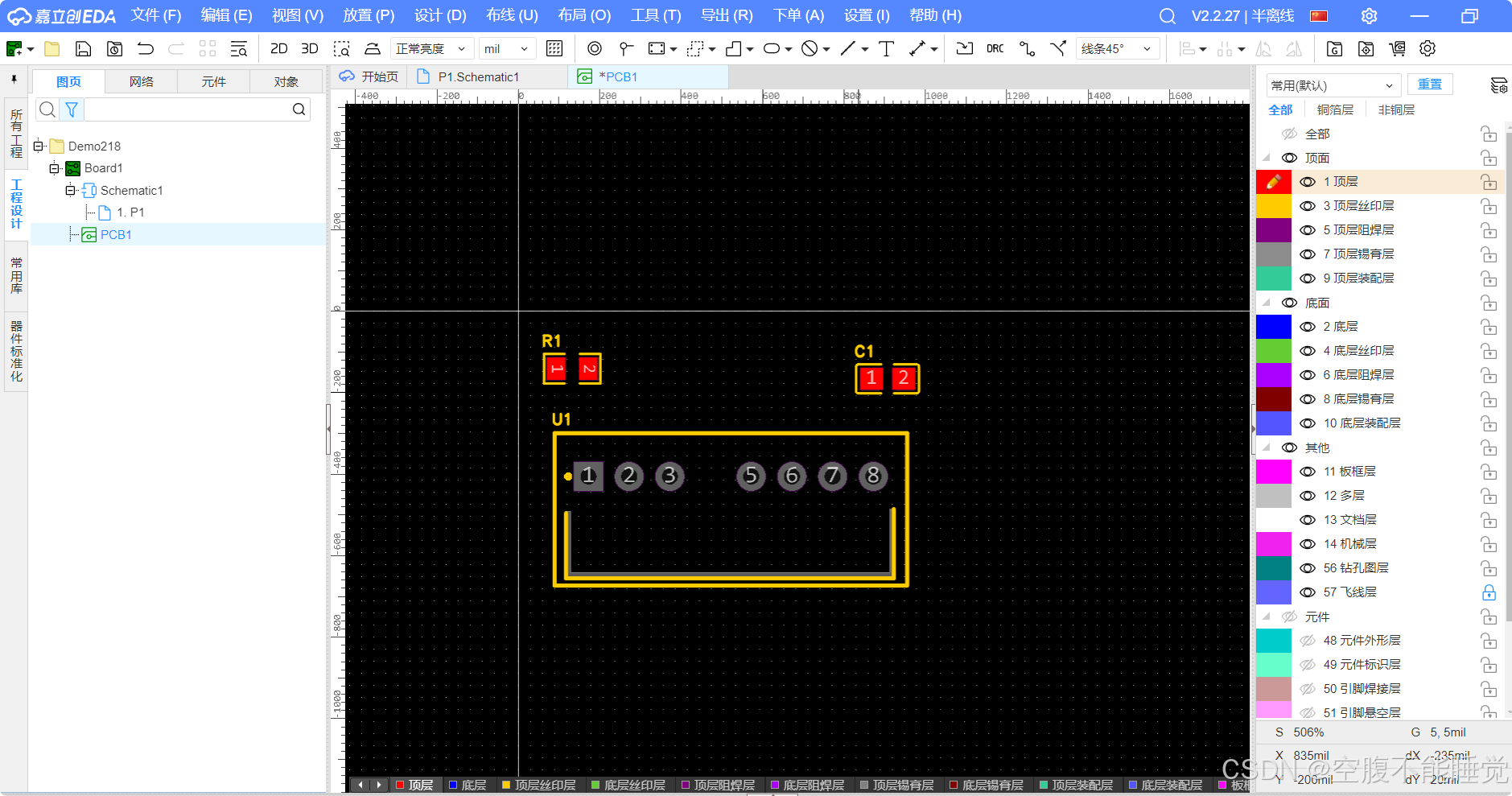Hide the 2 底层 layer
Screen dimensions: 1512x796
click(1308, 327)
